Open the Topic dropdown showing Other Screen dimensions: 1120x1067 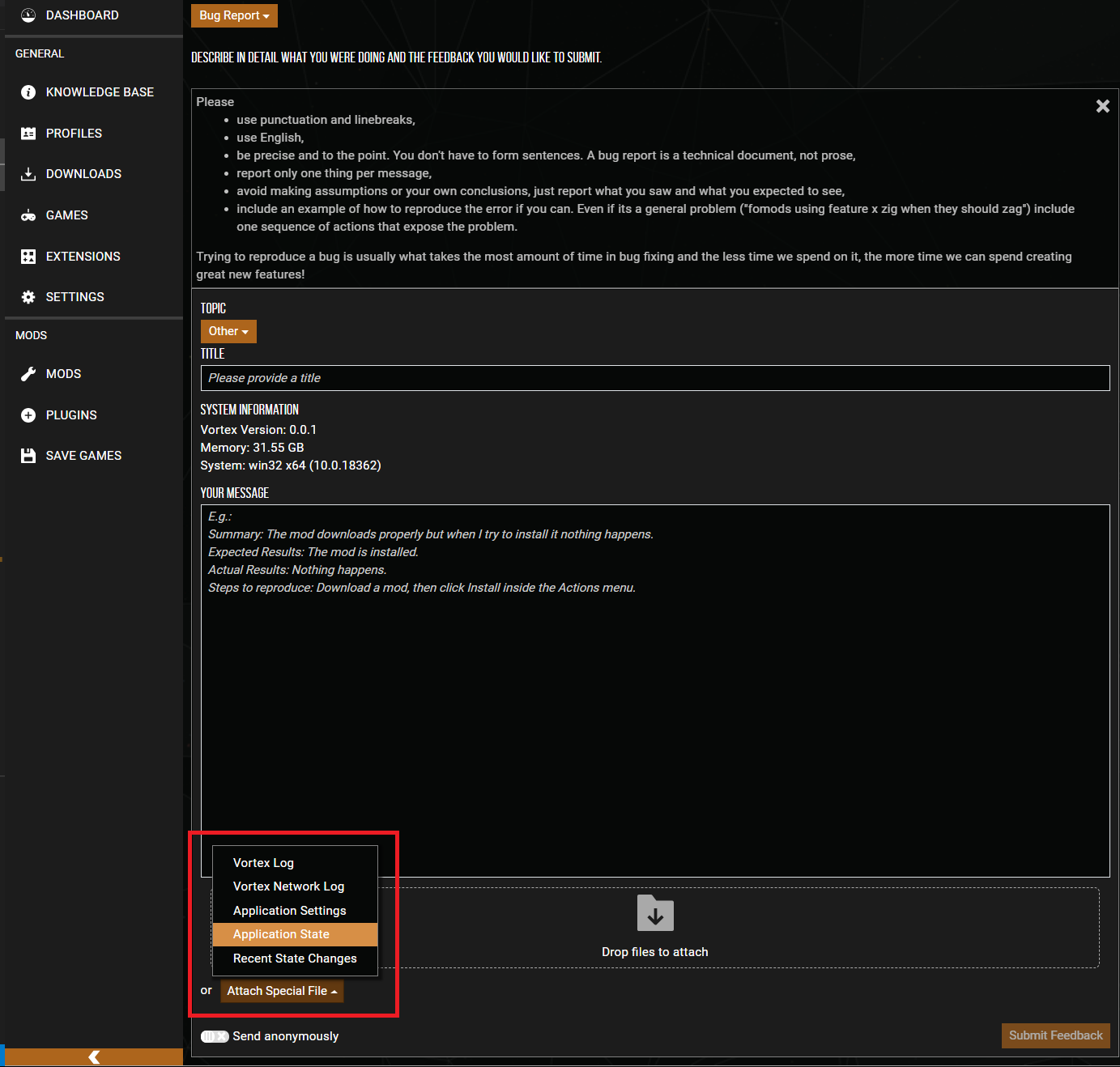click(x=228, y=331)
